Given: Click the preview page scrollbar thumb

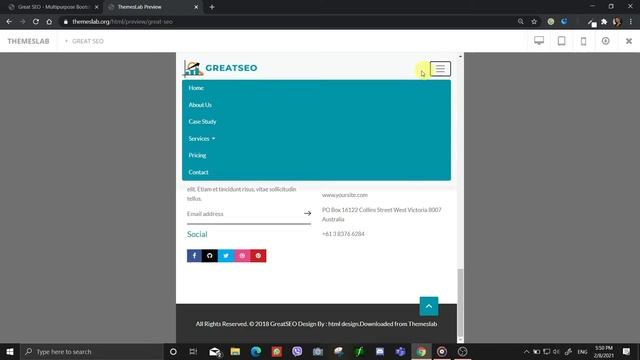Looking at the screenshot, I should (x=460, y=301).
